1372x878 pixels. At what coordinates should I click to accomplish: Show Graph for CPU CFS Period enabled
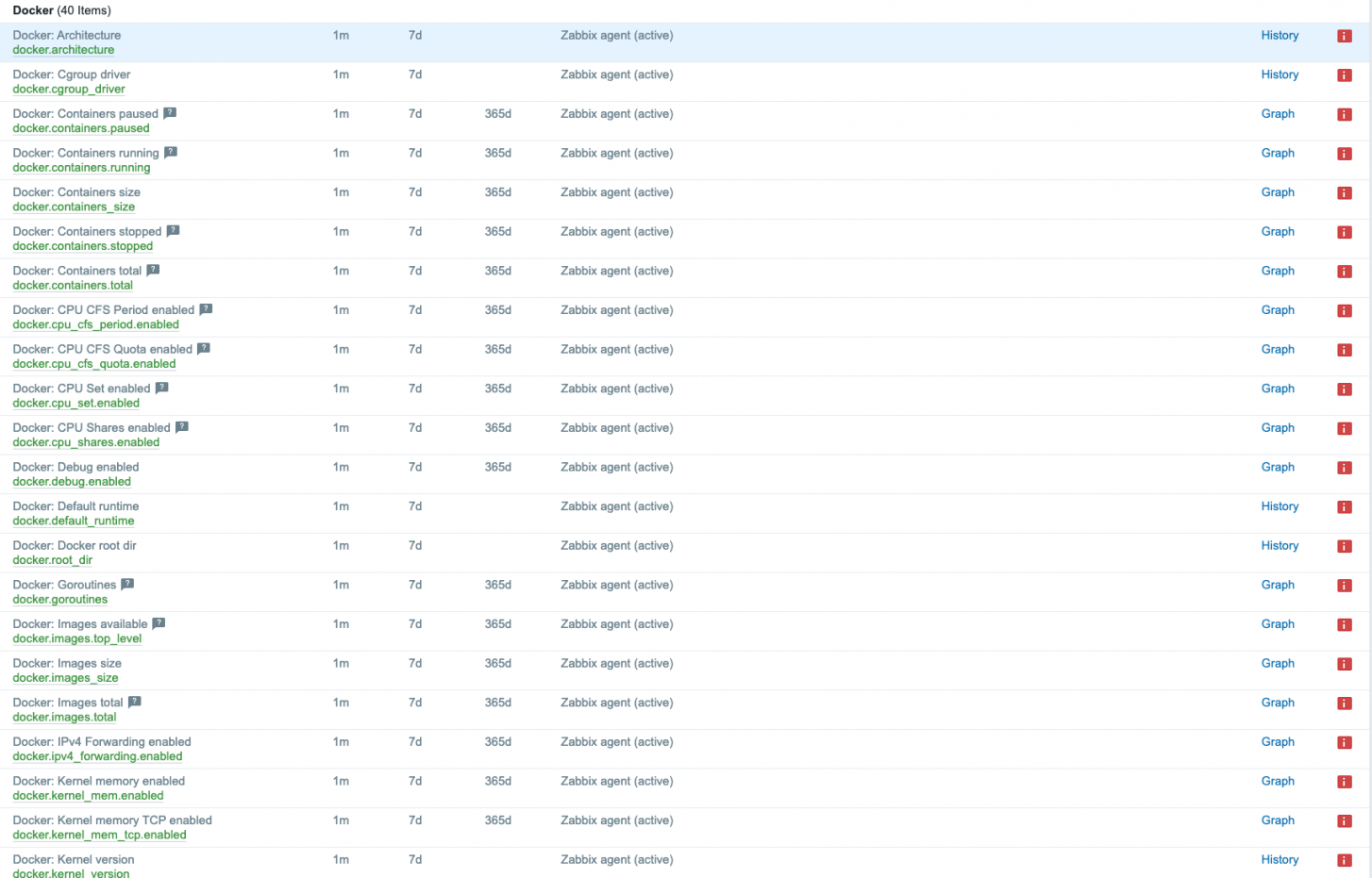(1278, 310)
